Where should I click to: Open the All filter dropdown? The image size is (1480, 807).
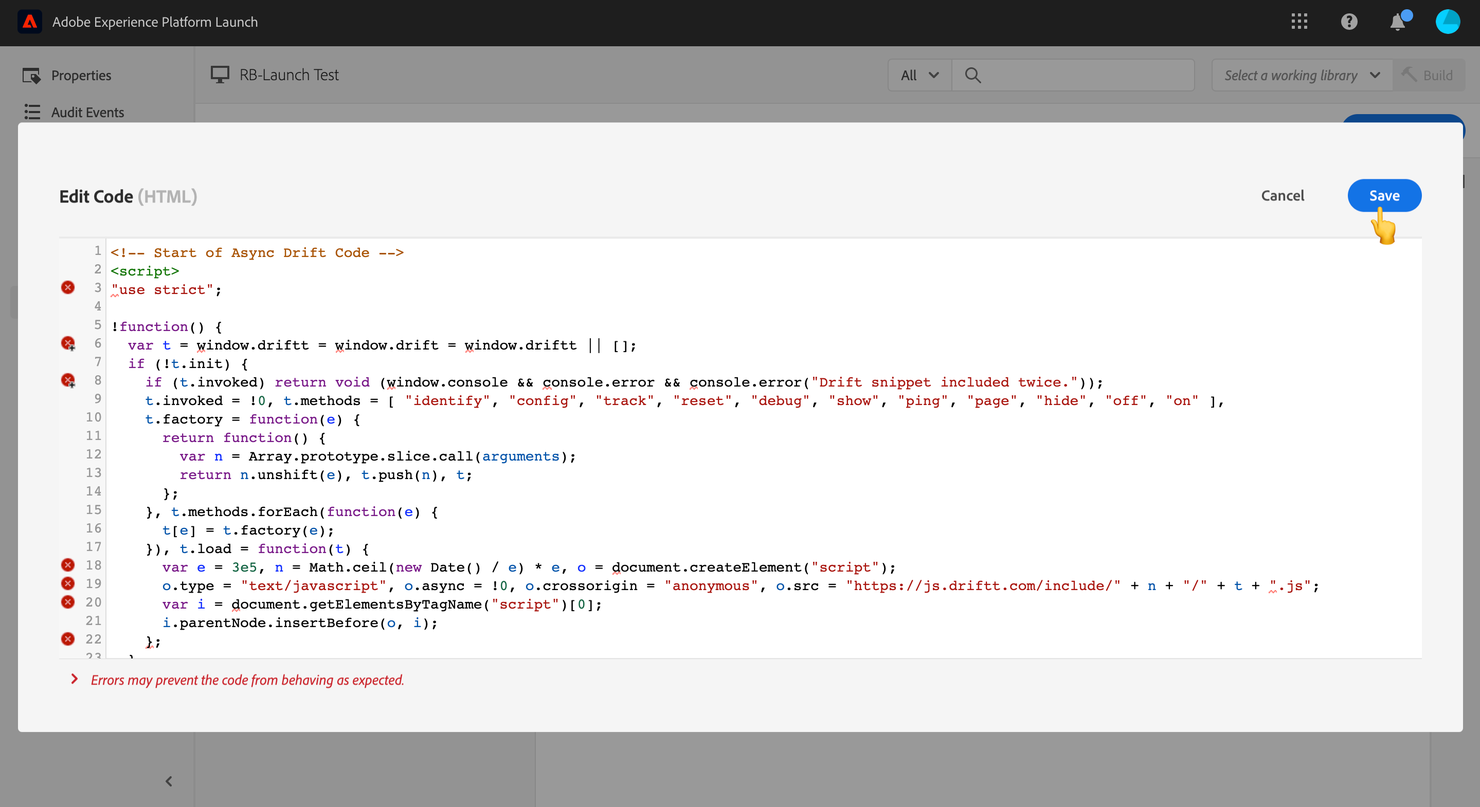coord(920,75)
